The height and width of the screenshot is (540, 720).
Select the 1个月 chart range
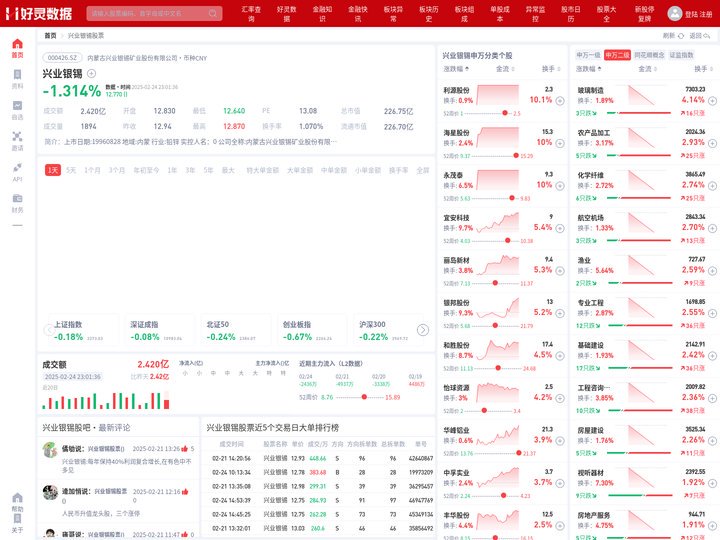(x=92, y=170)
